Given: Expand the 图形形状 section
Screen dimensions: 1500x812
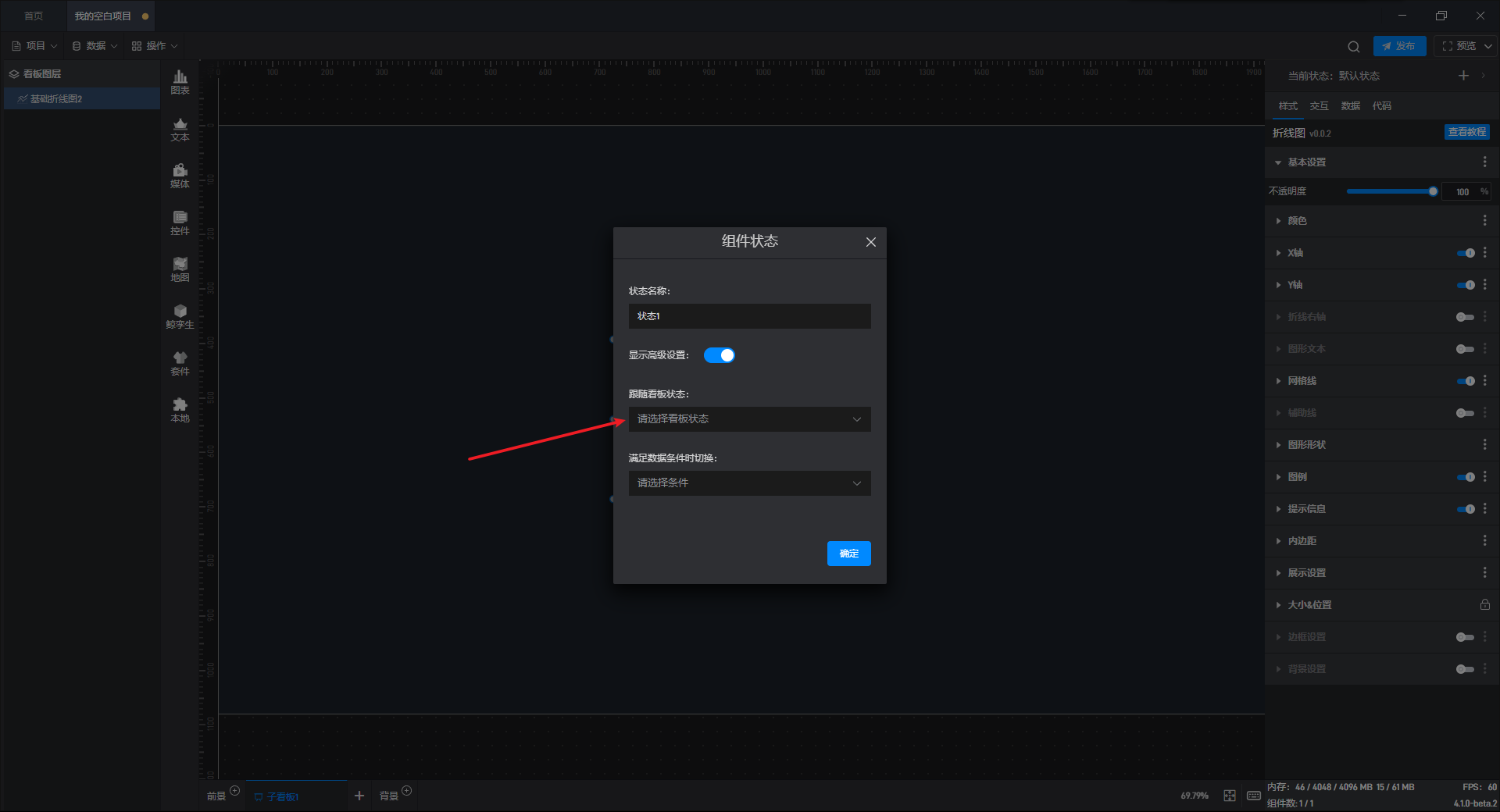Looking at the screenshot, I should [x=1278, y=445].
